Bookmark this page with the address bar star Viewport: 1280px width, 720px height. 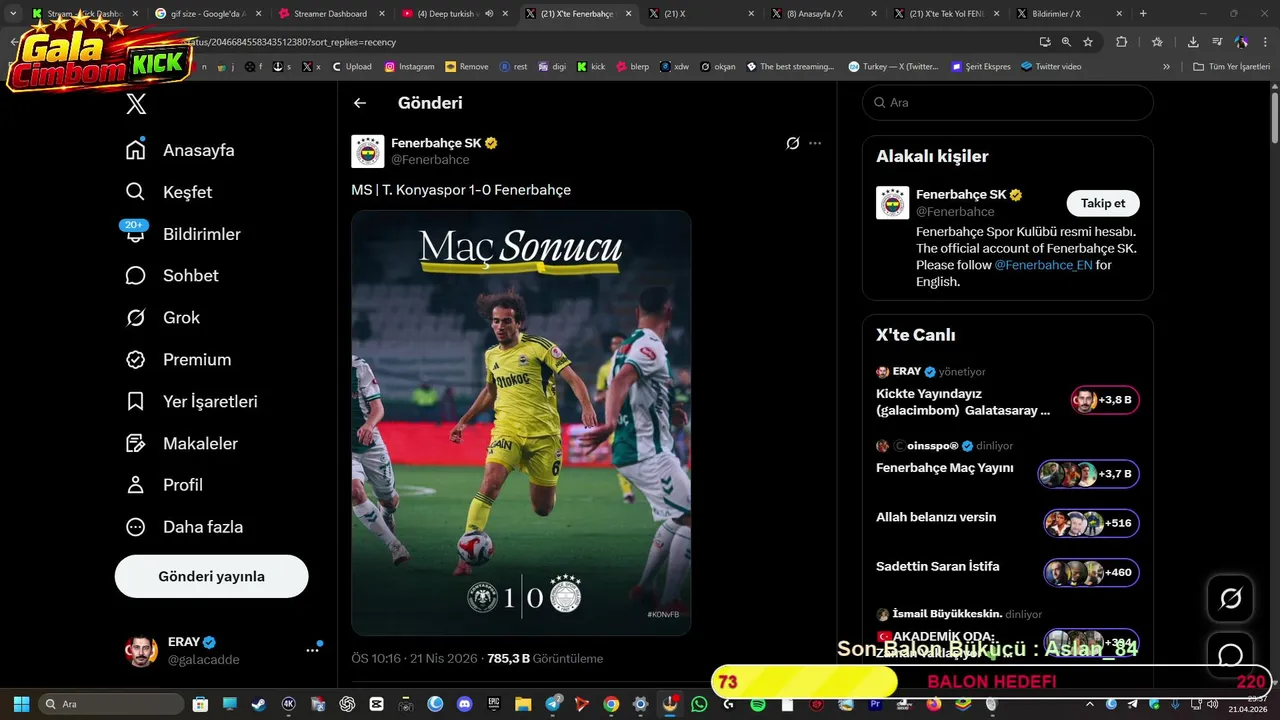[x=1088, y=42]
